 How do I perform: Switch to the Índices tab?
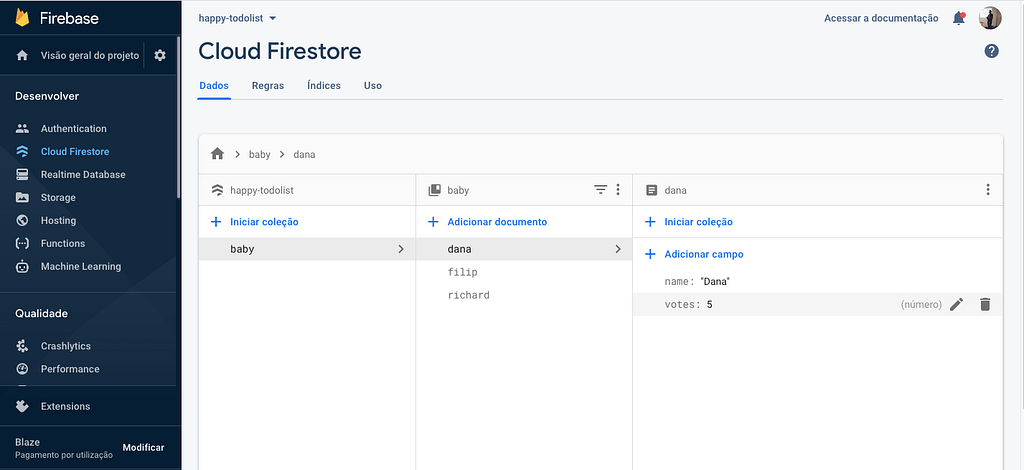(324, 86)
